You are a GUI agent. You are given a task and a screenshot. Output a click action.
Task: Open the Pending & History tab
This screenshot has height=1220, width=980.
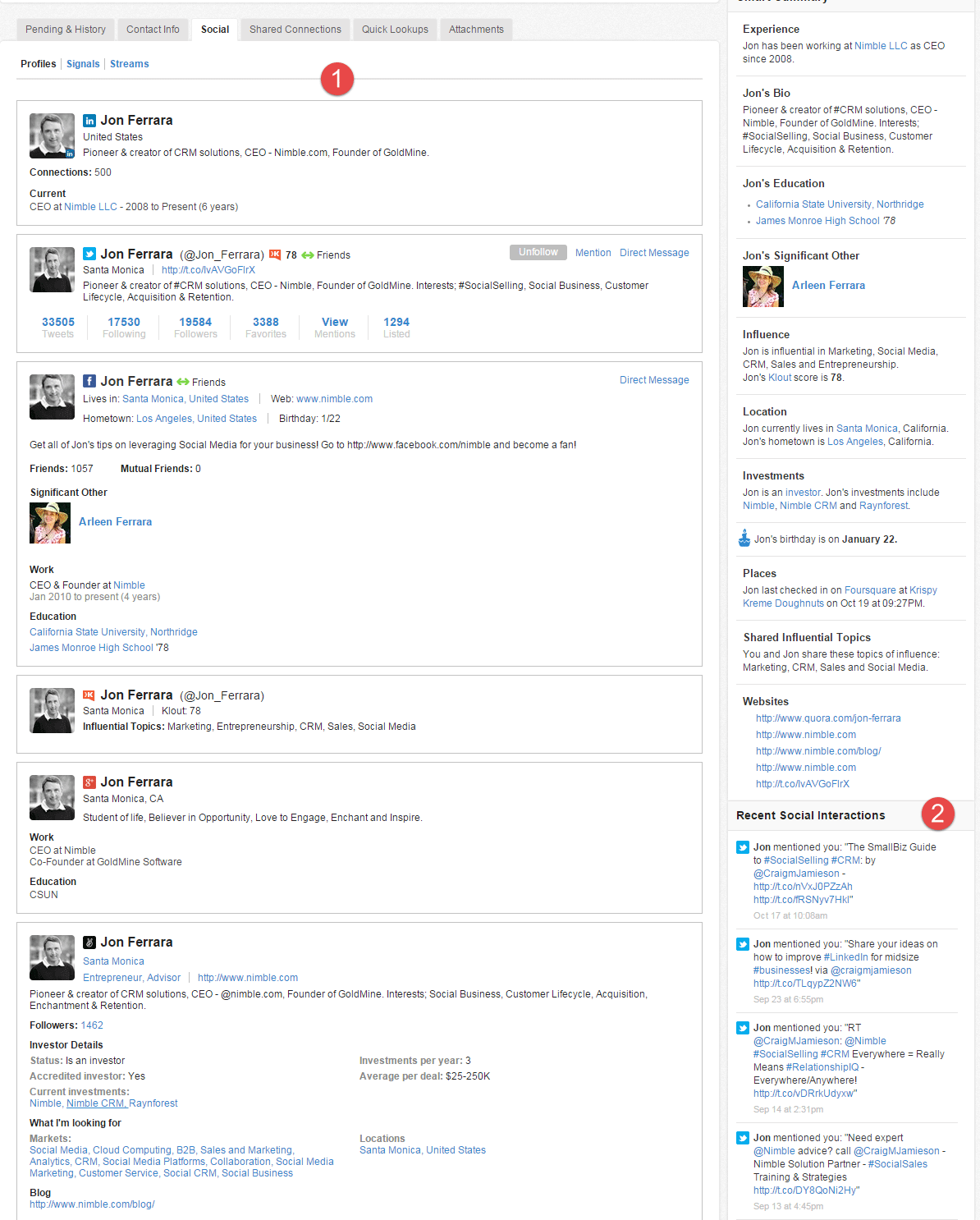click(66, 30)
